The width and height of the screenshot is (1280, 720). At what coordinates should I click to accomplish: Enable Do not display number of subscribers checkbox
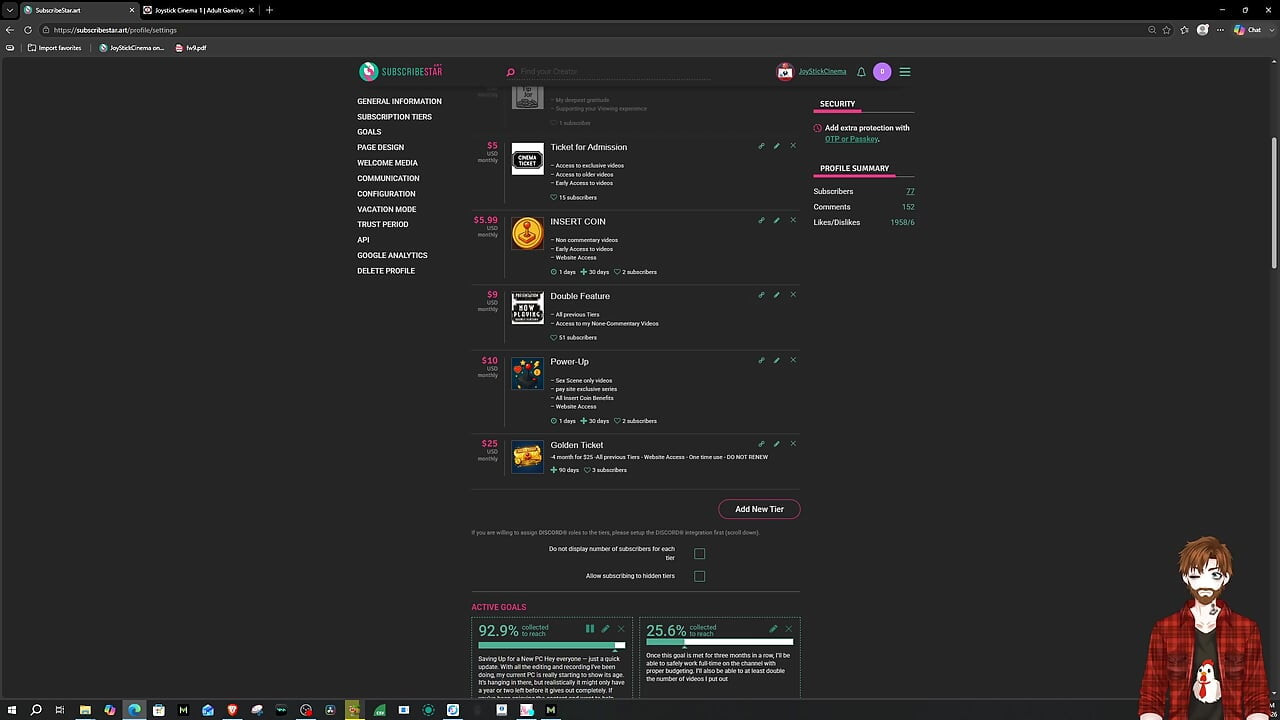(x=699, y=553)
